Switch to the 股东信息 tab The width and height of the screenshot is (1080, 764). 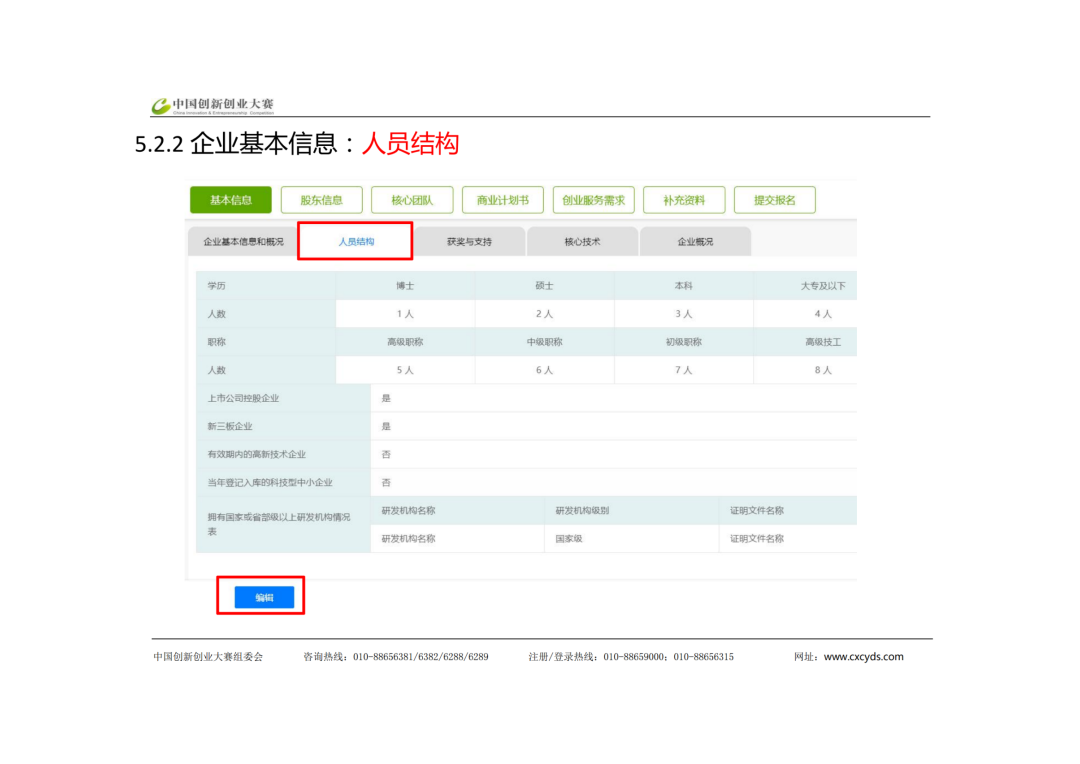pos(321,200)
